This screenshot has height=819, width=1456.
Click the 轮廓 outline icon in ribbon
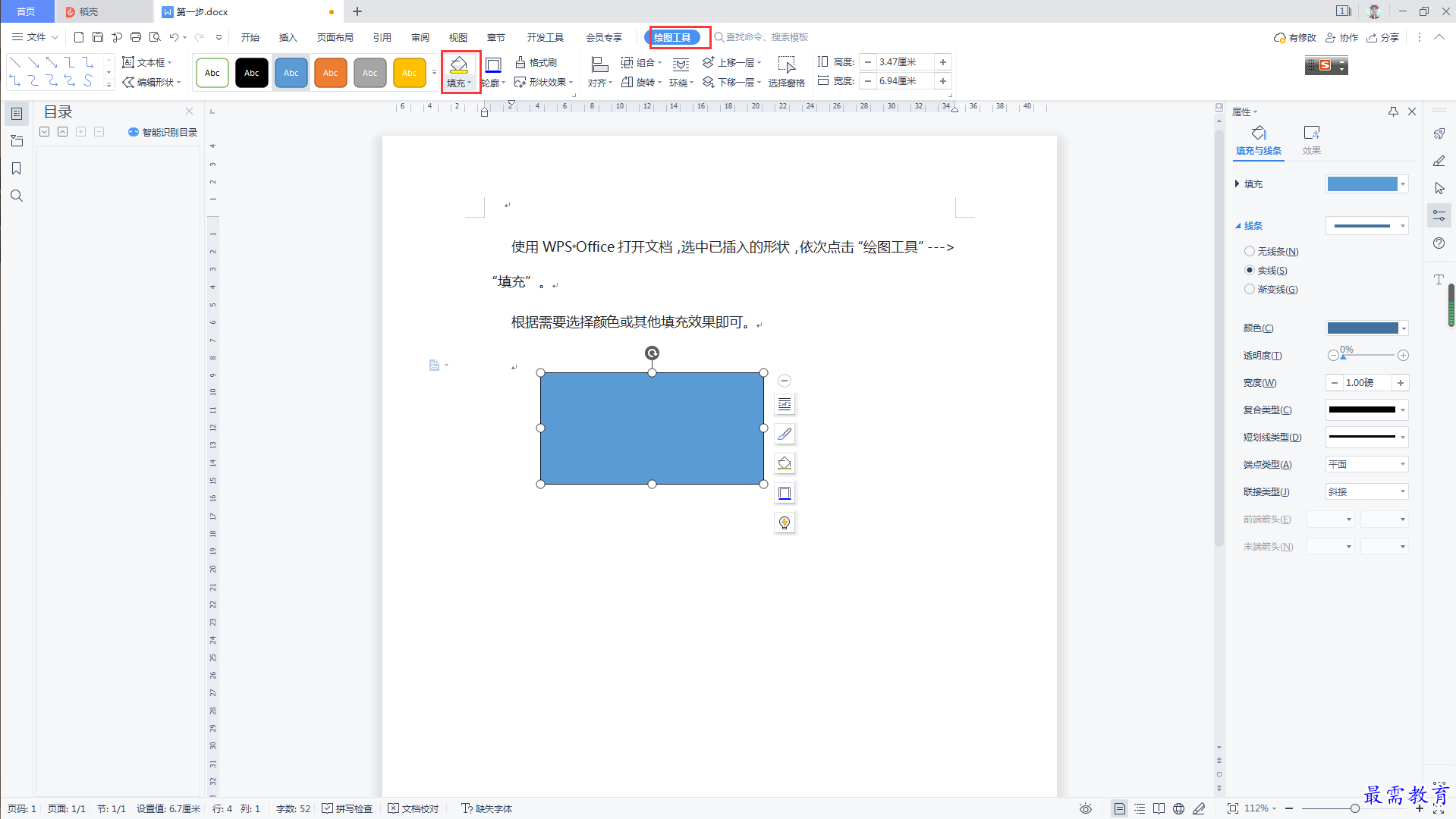[493, 65]
